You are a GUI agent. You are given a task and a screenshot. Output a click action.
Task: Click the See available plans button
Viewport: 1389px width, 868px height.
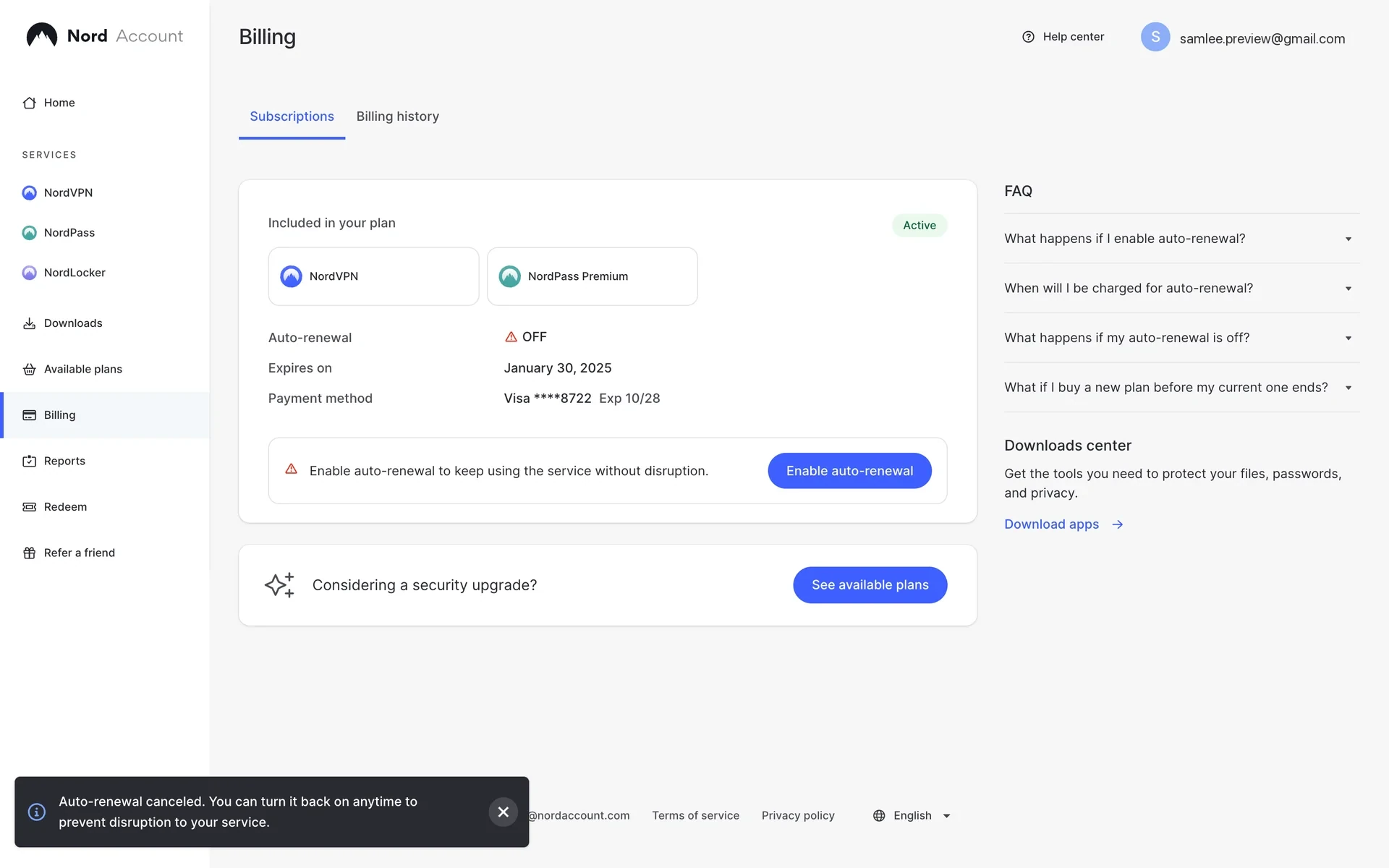(870, 585)
